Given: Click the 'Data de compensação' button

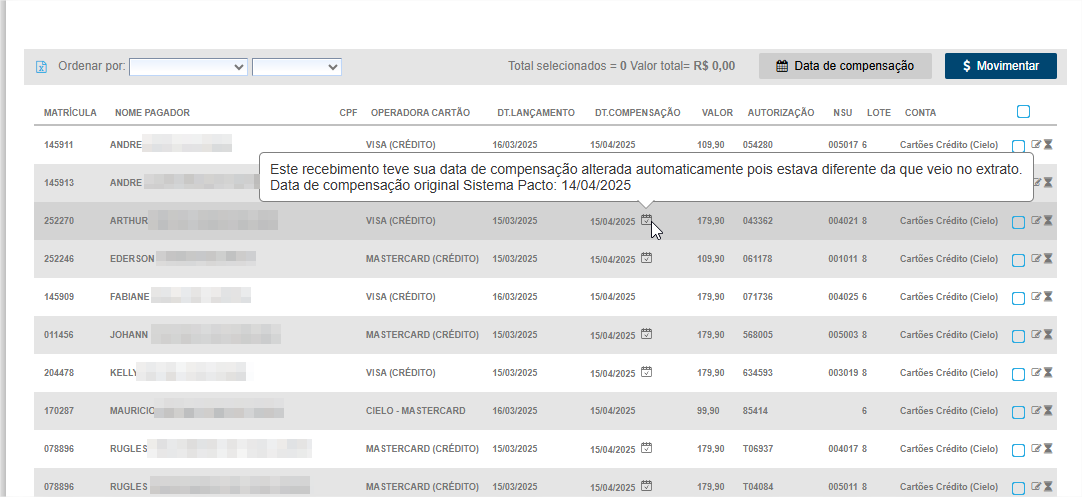Looking at the screenshot, I should click(x=845, y=66).
